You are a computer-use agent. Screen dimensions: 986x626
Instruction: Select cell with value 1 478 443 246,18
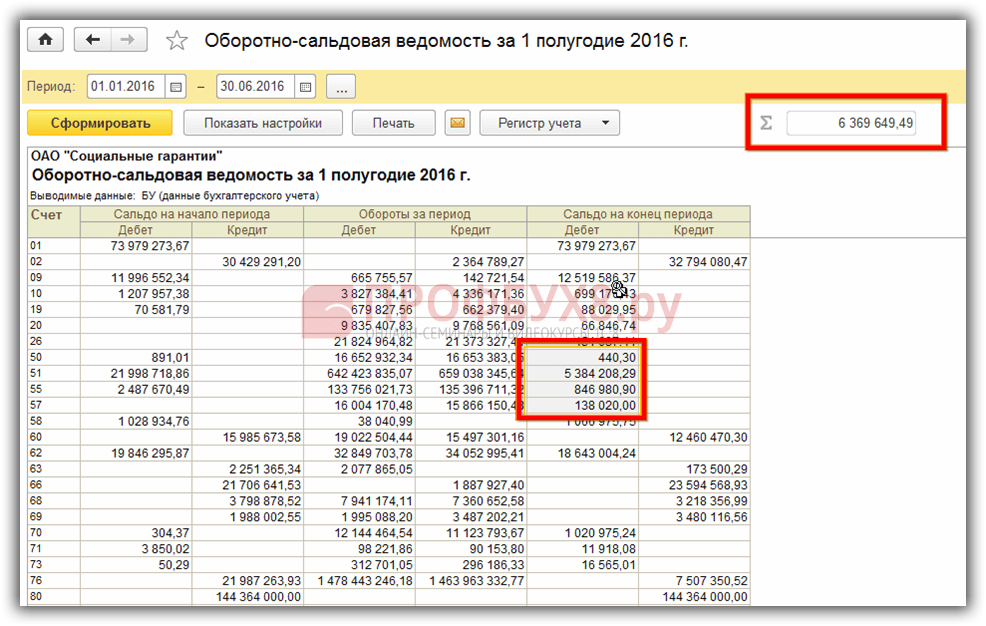click(359, 581)
